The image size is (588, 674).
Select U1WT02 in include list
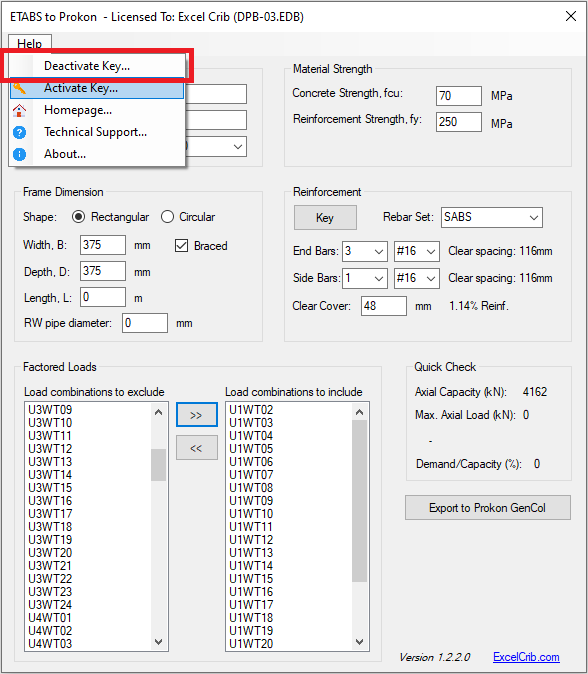(x=251, y=410)
